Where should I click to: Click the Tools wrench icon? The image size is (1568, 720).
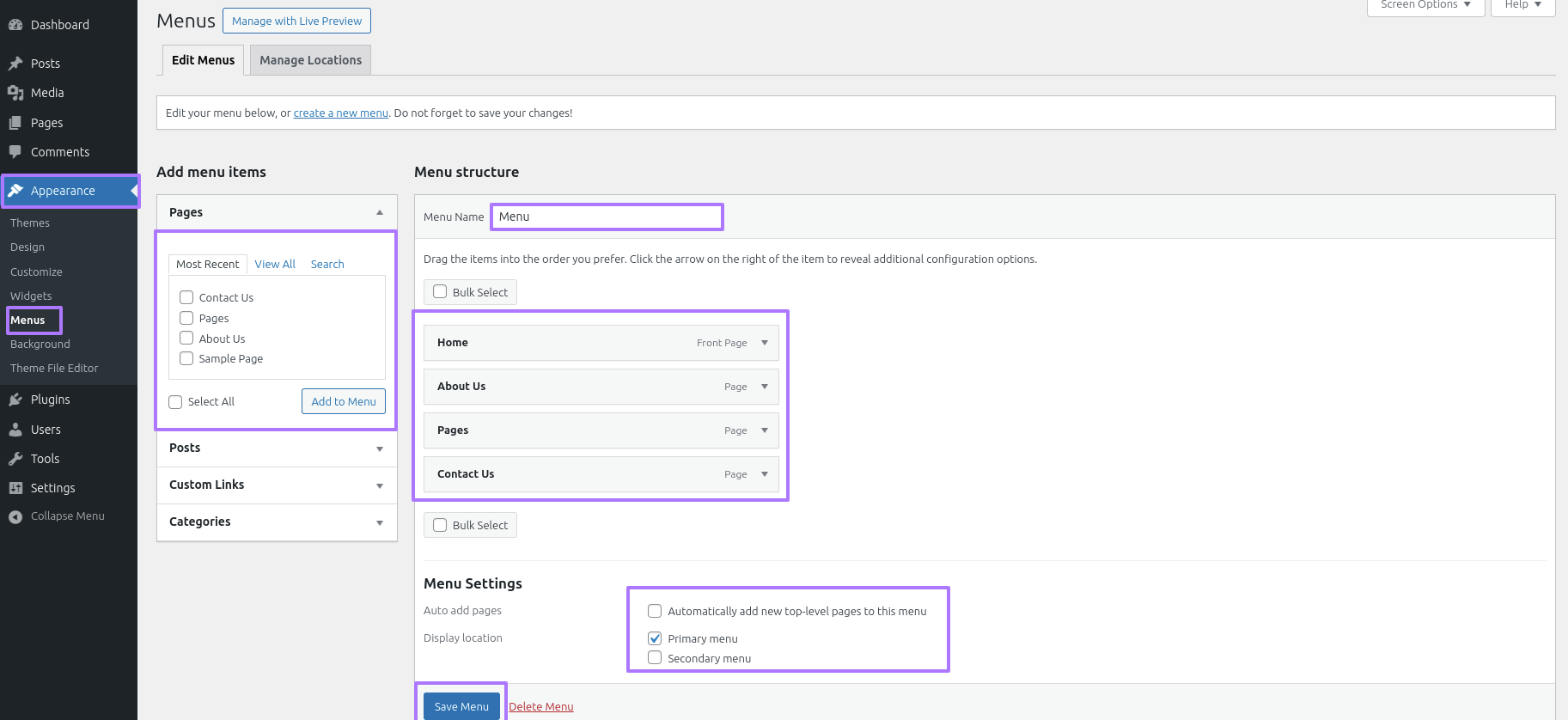tap(15, 459)
